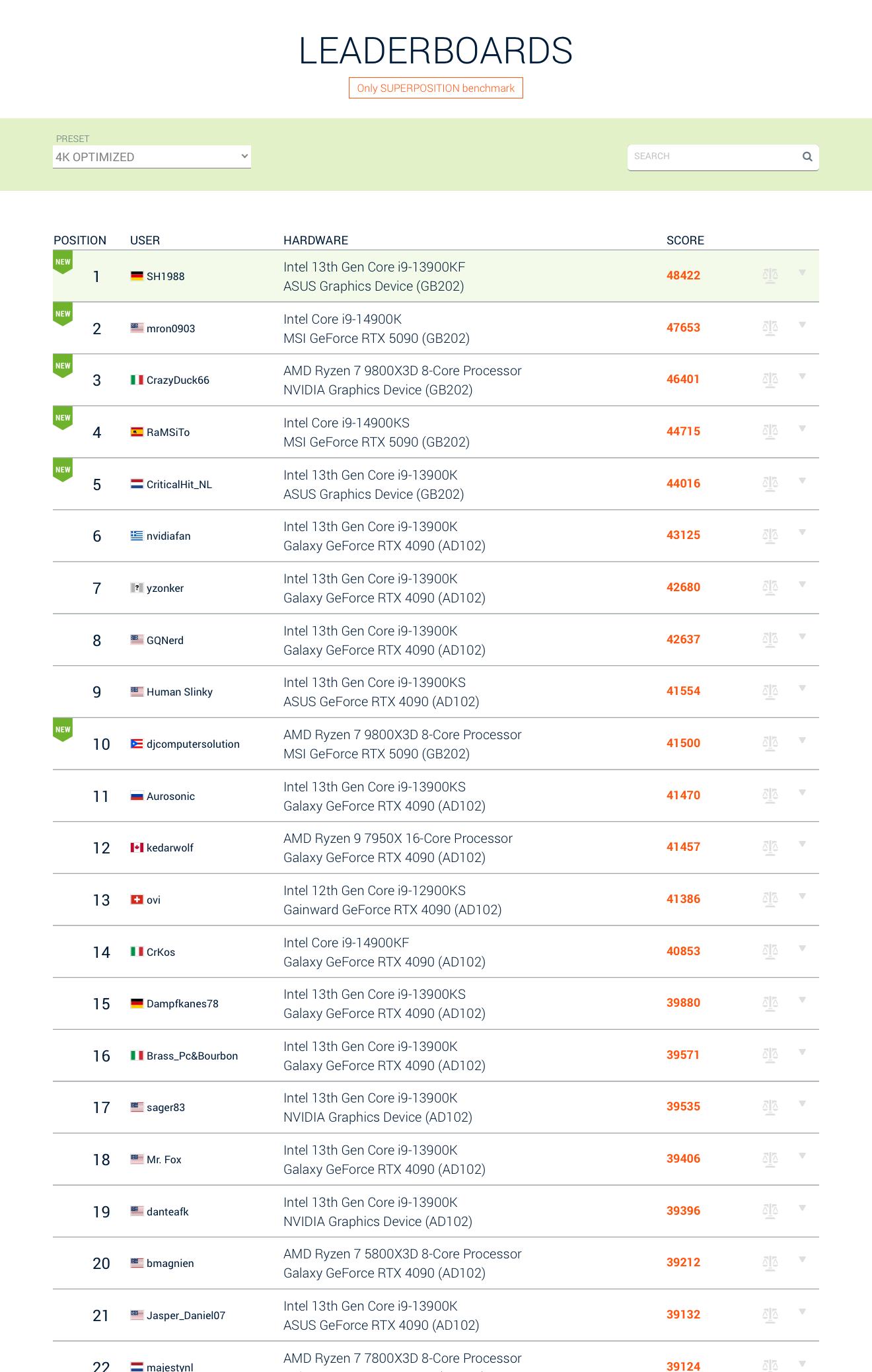Click compare scales icon for CrazyDuck66
Image resolution: width=872 pixels, height=1372 pixels.
coord(770,379)
